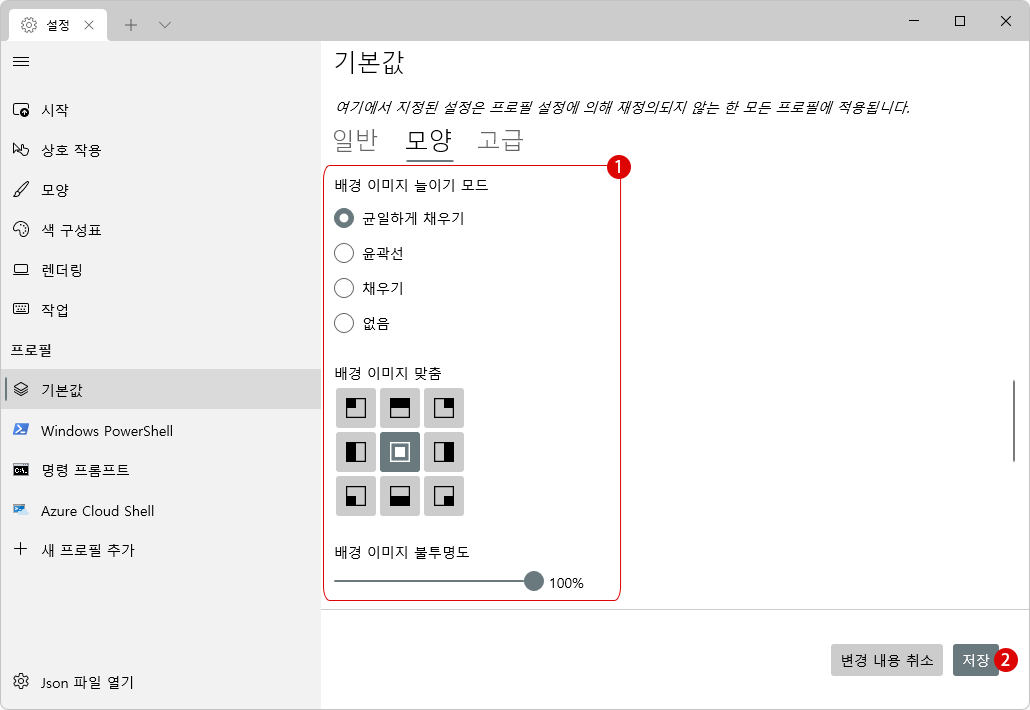Image resolution: width=1030 pixels, height=710 pixels.
Task: Click the 배경 이미지 늘이기 모드 label
Action: pos(411,185)
